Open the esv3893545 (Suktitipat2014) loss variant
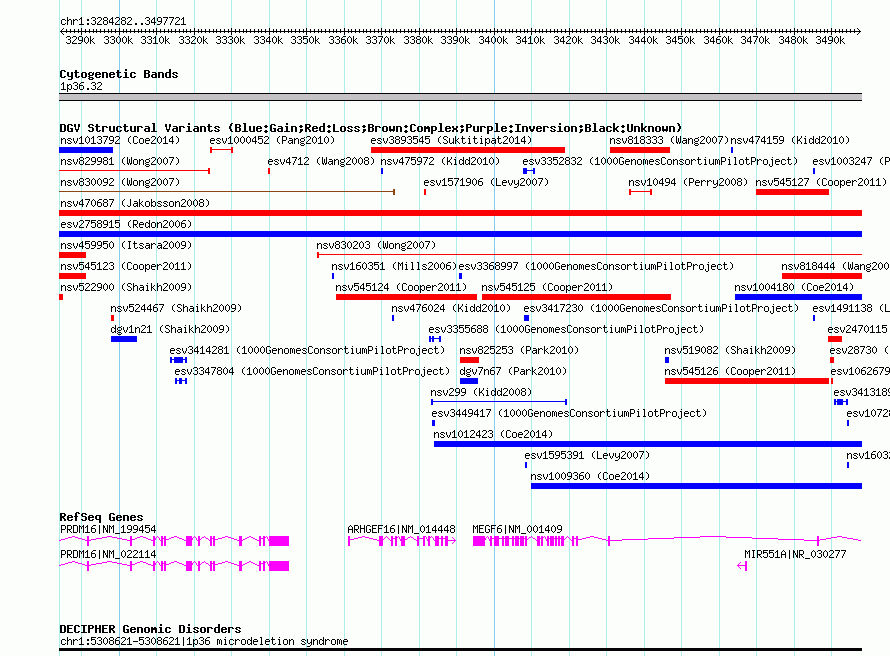The height and width of the screenshot is (656, 890). coord(468,150)
